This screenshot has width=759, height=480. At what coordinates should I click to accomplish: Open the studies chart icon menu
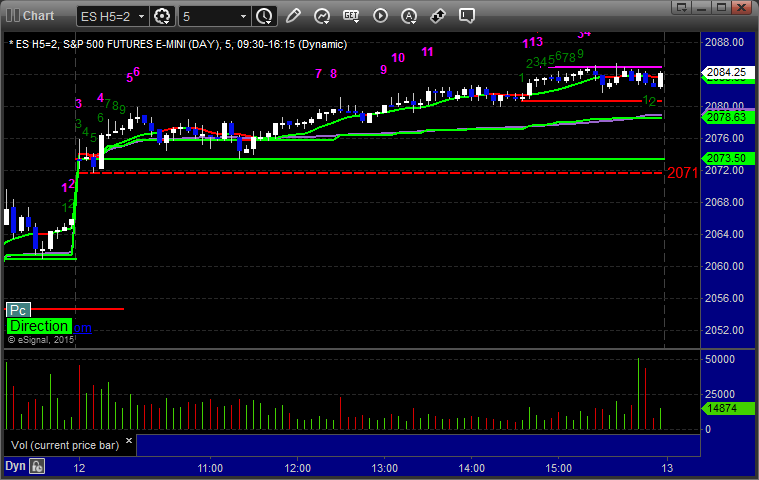pos(322,16)
